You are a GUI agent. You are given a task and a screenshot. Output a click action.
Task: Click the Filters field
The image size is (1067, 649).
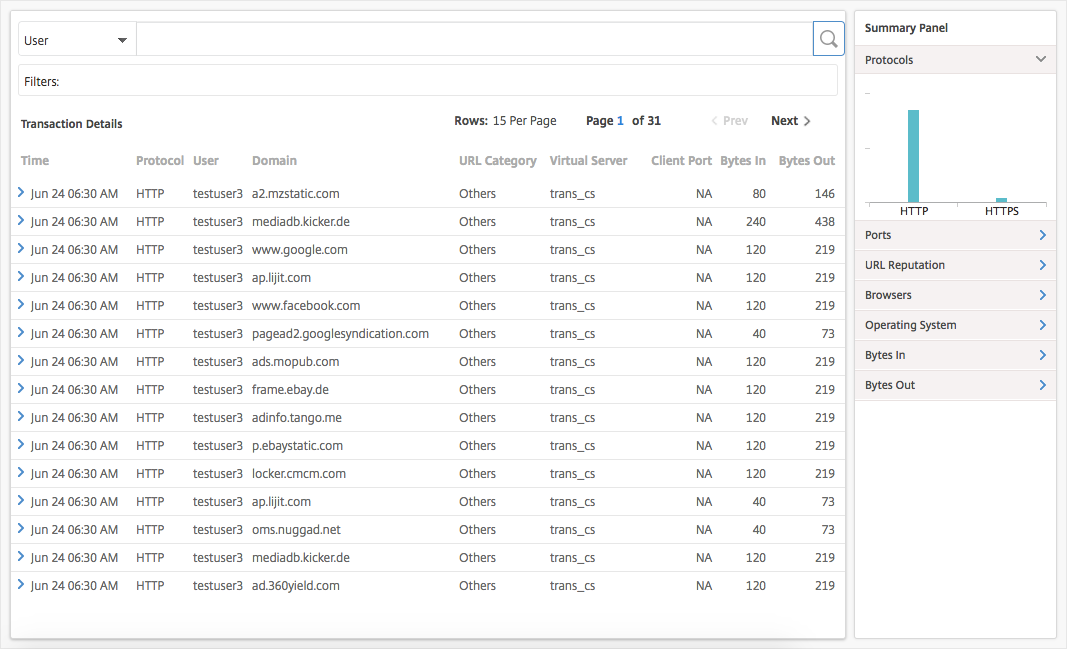pos(427,81)
